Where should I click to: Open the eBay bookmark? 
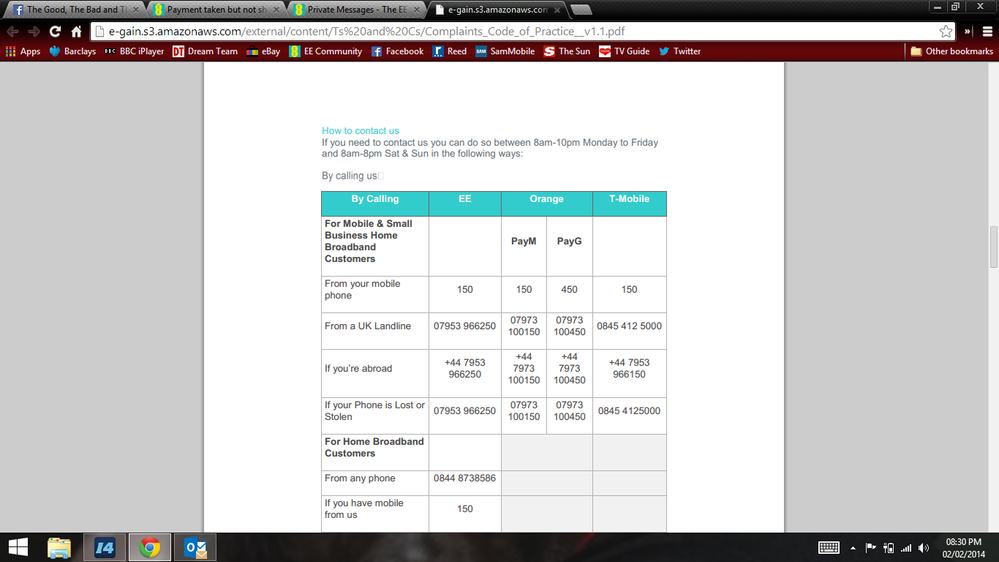[263, 51]
